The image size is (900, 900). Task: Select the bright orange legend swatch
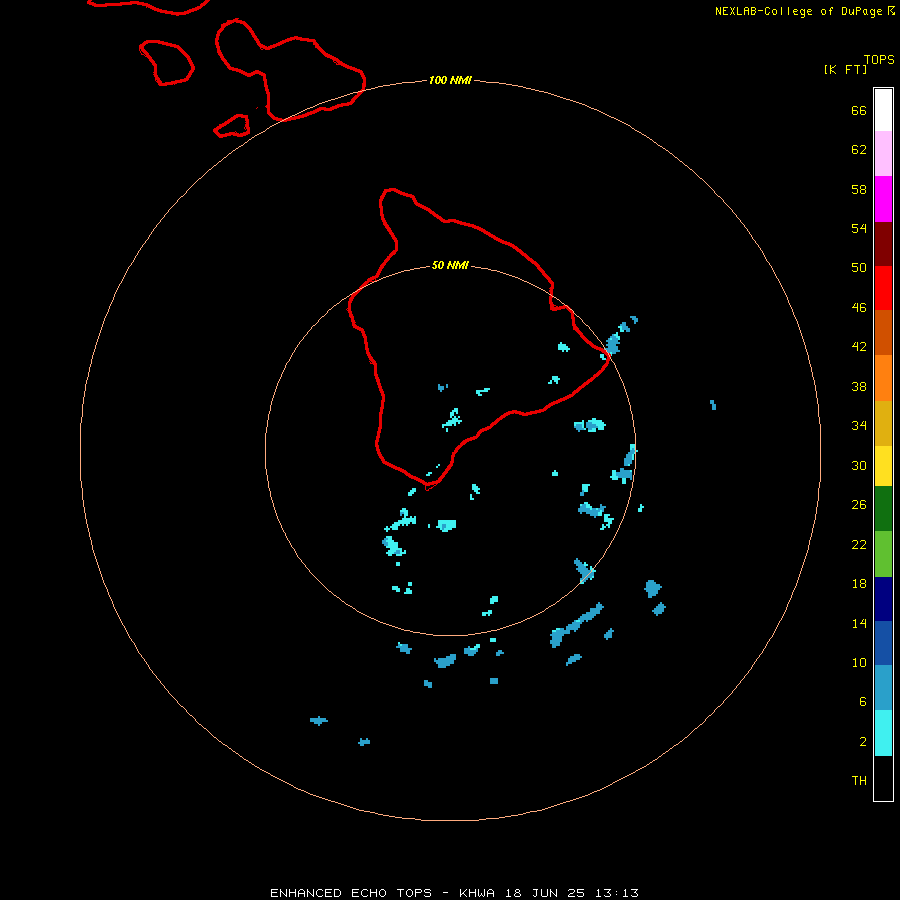(x=883, y=378)
